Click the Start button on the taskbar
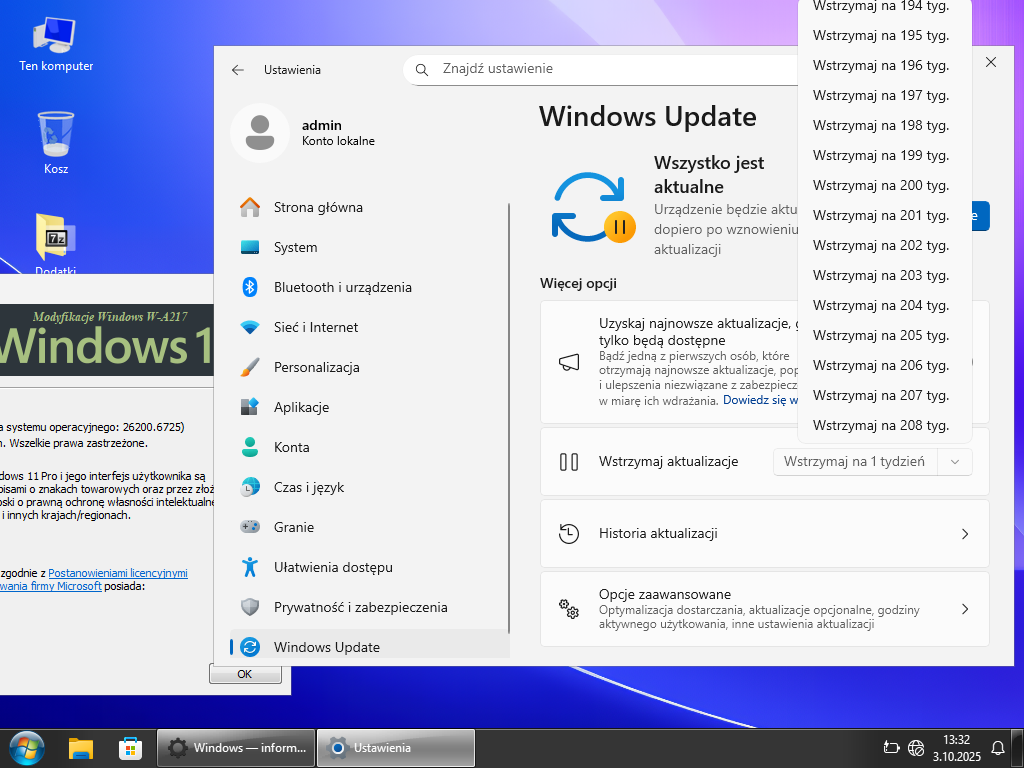 tap(26, 747)
